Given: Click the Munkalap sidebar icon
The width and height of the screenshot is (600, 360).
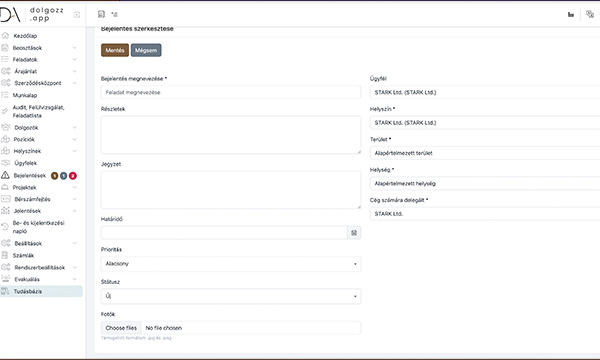Looking at the screenshot, I should (x=5, y=95).
